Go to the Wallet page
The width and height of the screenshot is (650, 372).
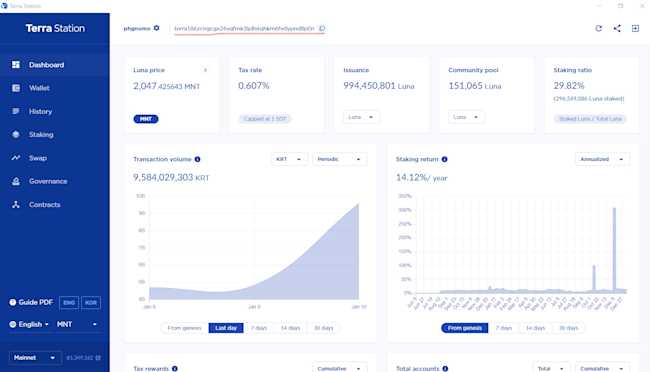click(x=55, y=88)
